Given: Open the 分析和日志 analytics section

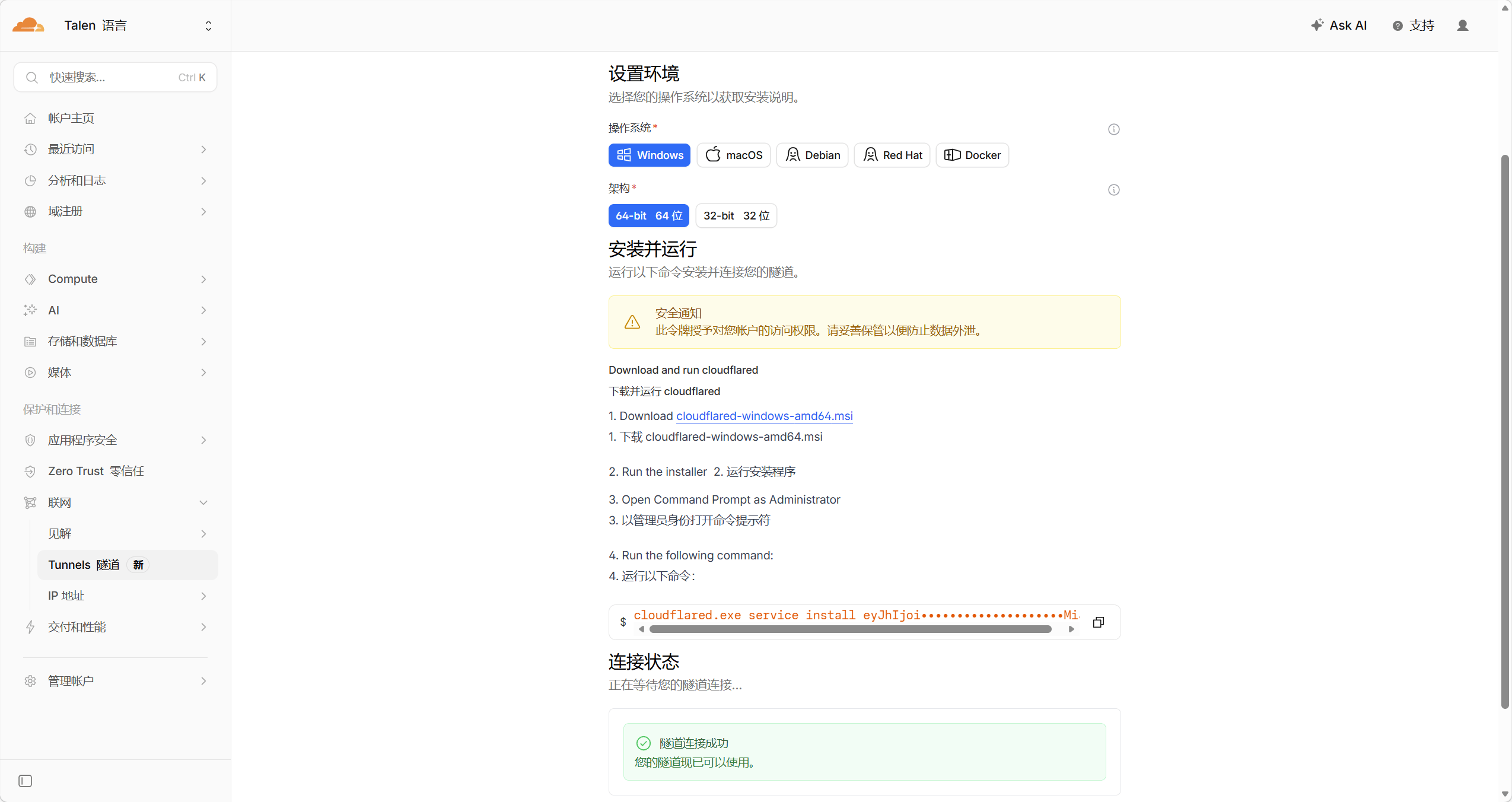Looking at the screenshot, I should point(76,180).
